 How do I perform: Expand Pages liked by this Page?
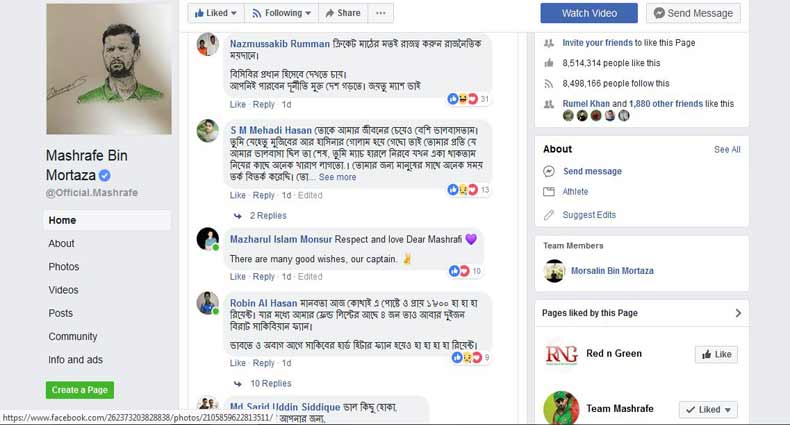[x=737, y=313]
